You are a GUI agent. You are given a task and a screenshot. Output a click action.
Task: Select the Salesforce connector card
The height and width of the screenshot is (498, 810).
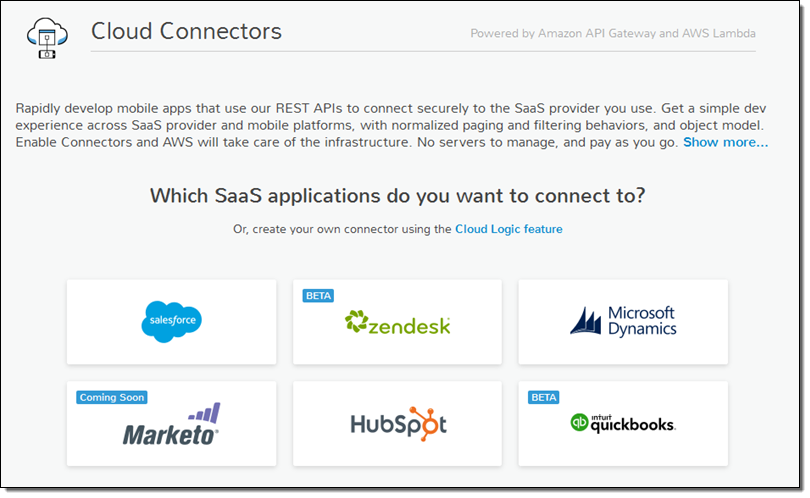coord(172,322)
